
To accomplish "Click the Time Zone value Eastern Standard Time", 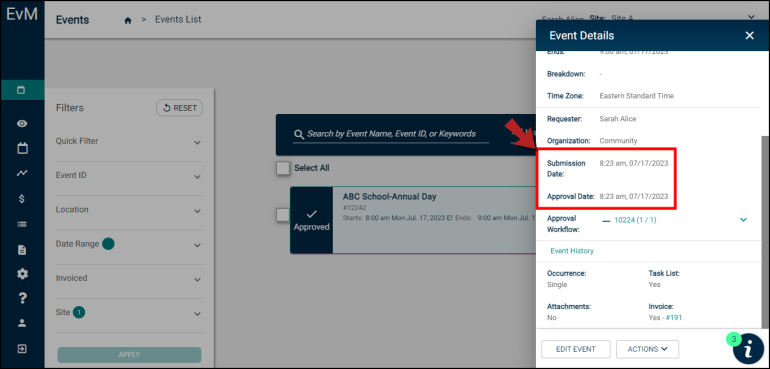I will [x=636, y=96].
